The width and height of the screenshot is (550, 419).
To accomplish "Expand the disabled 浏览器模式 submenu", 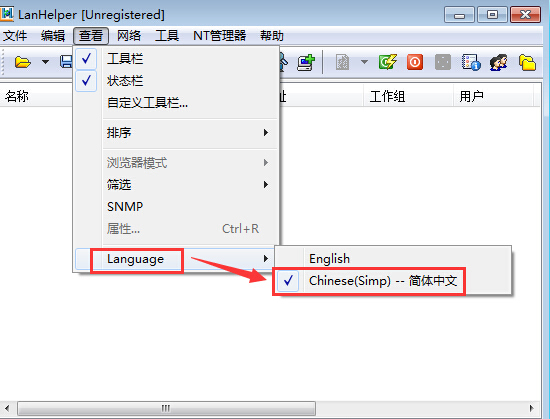I will click(x=176, y=163).
